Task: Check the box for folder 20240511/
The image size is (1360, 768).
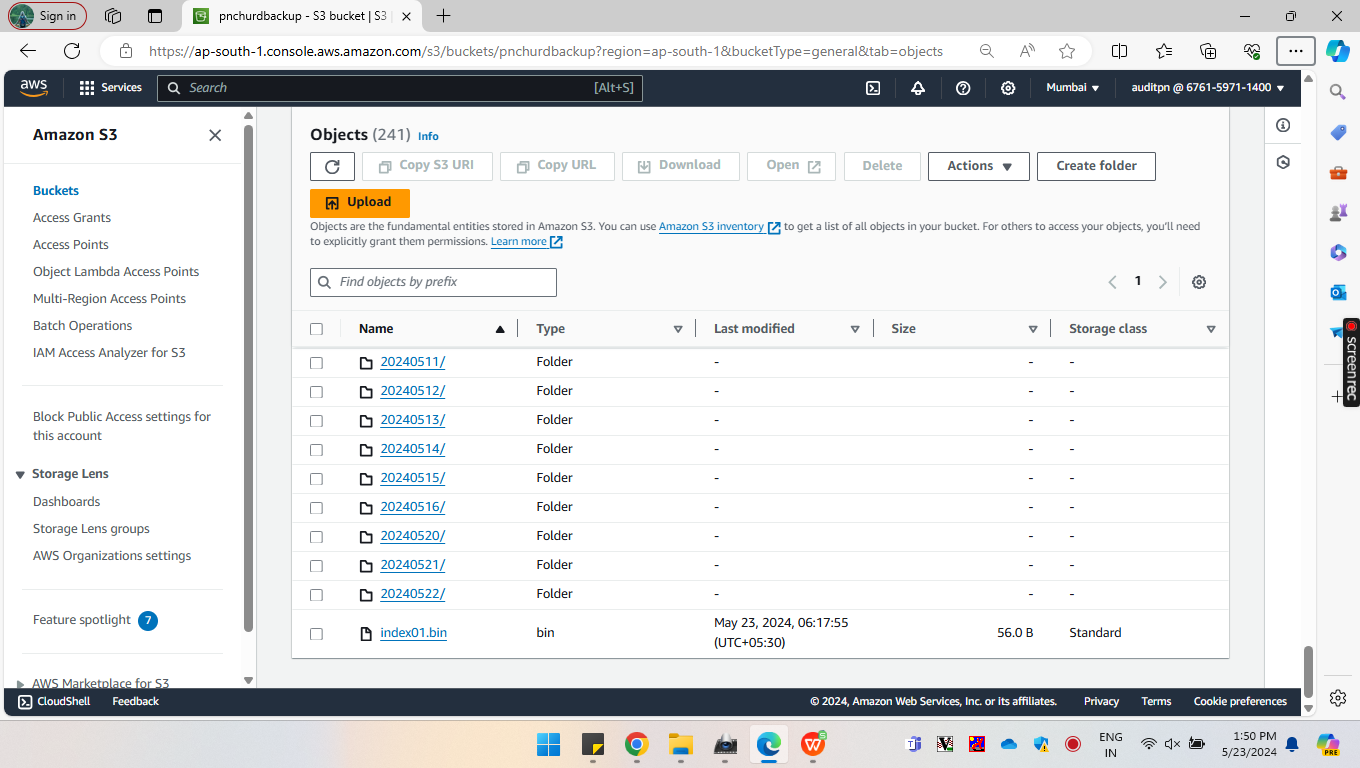Action: point(317,362)
